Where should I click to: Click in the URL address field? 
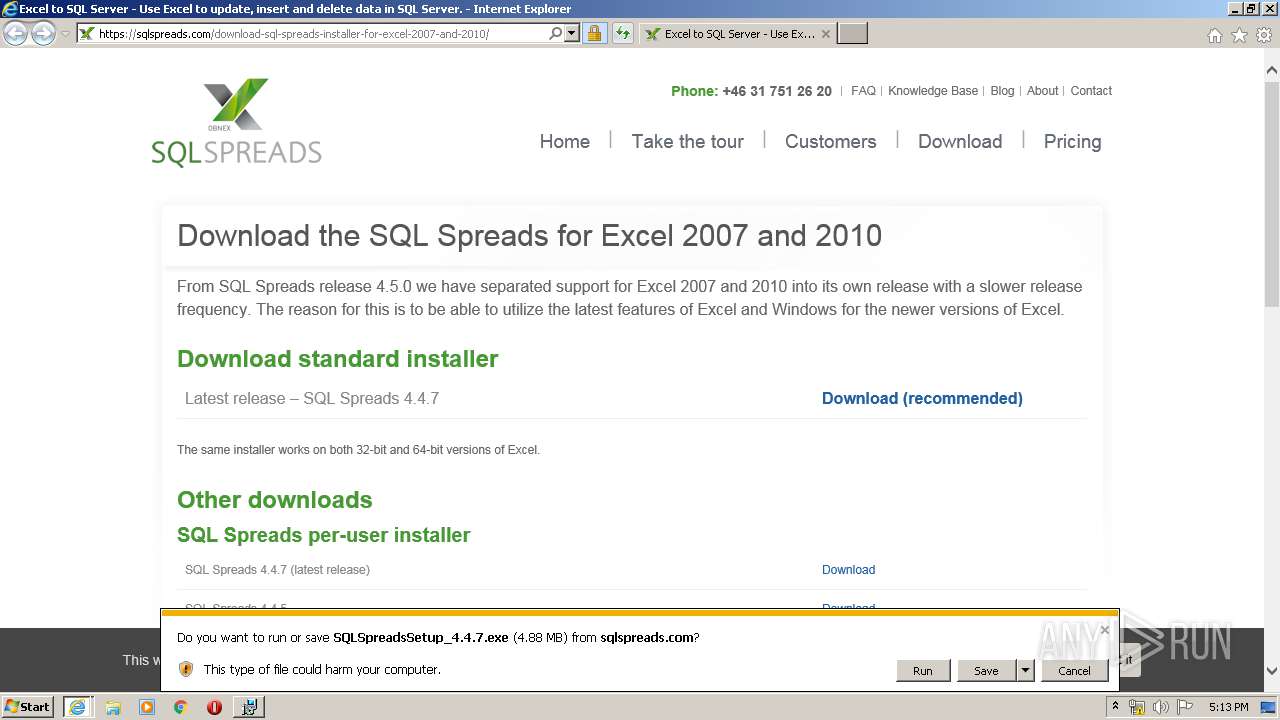[x=320, y=33]
